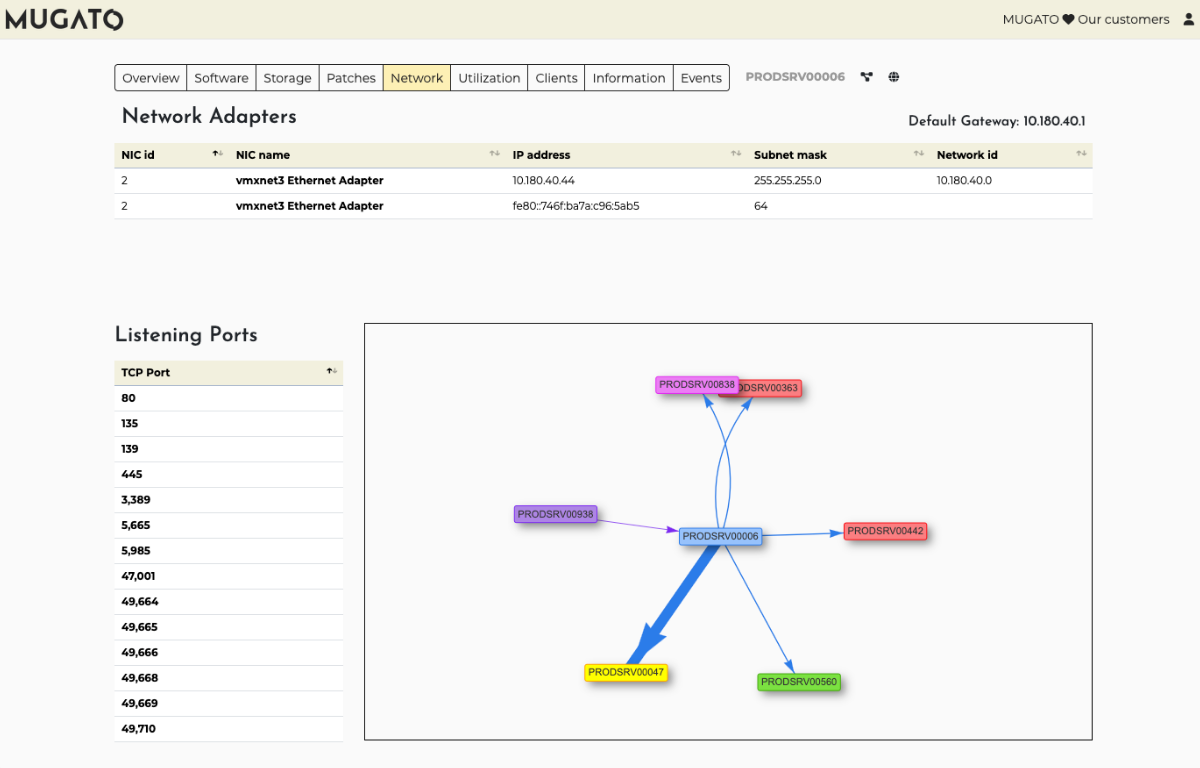The image size is (1200, 768).
Task: Open the Patches tab
Action: [x=351, y=78]
